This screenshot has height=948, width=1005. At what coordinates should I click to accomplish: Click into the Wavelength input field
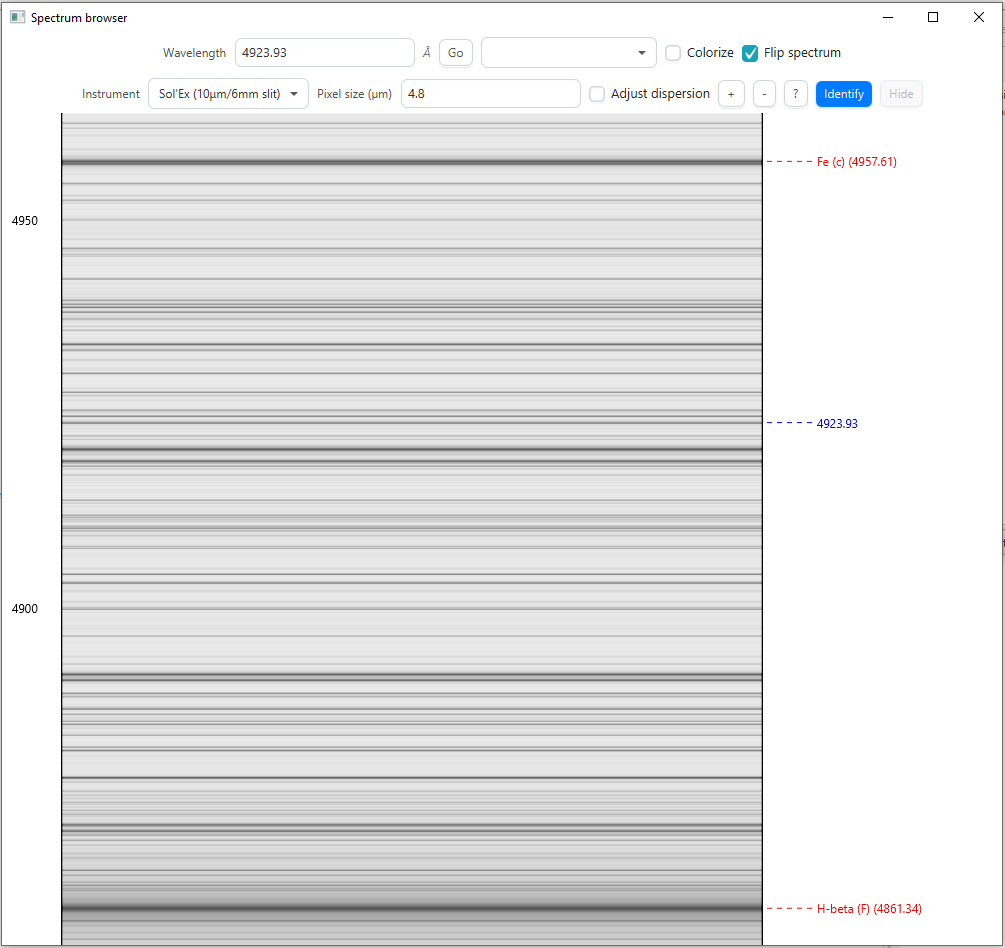coord(324,53)
